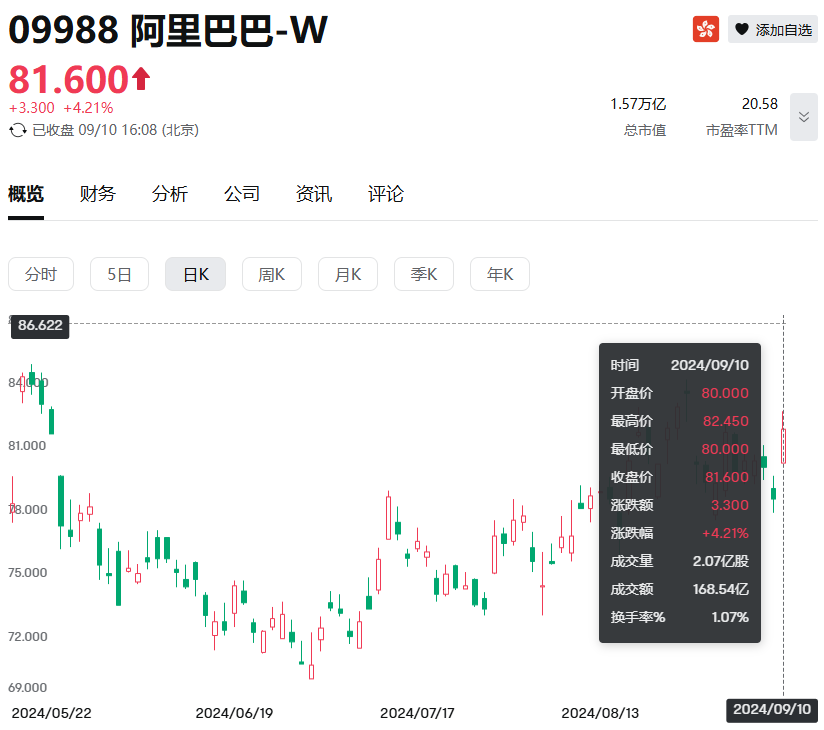Click the 2024/07/17 date axis label
The image size is (824, 730).
point(417,713)
